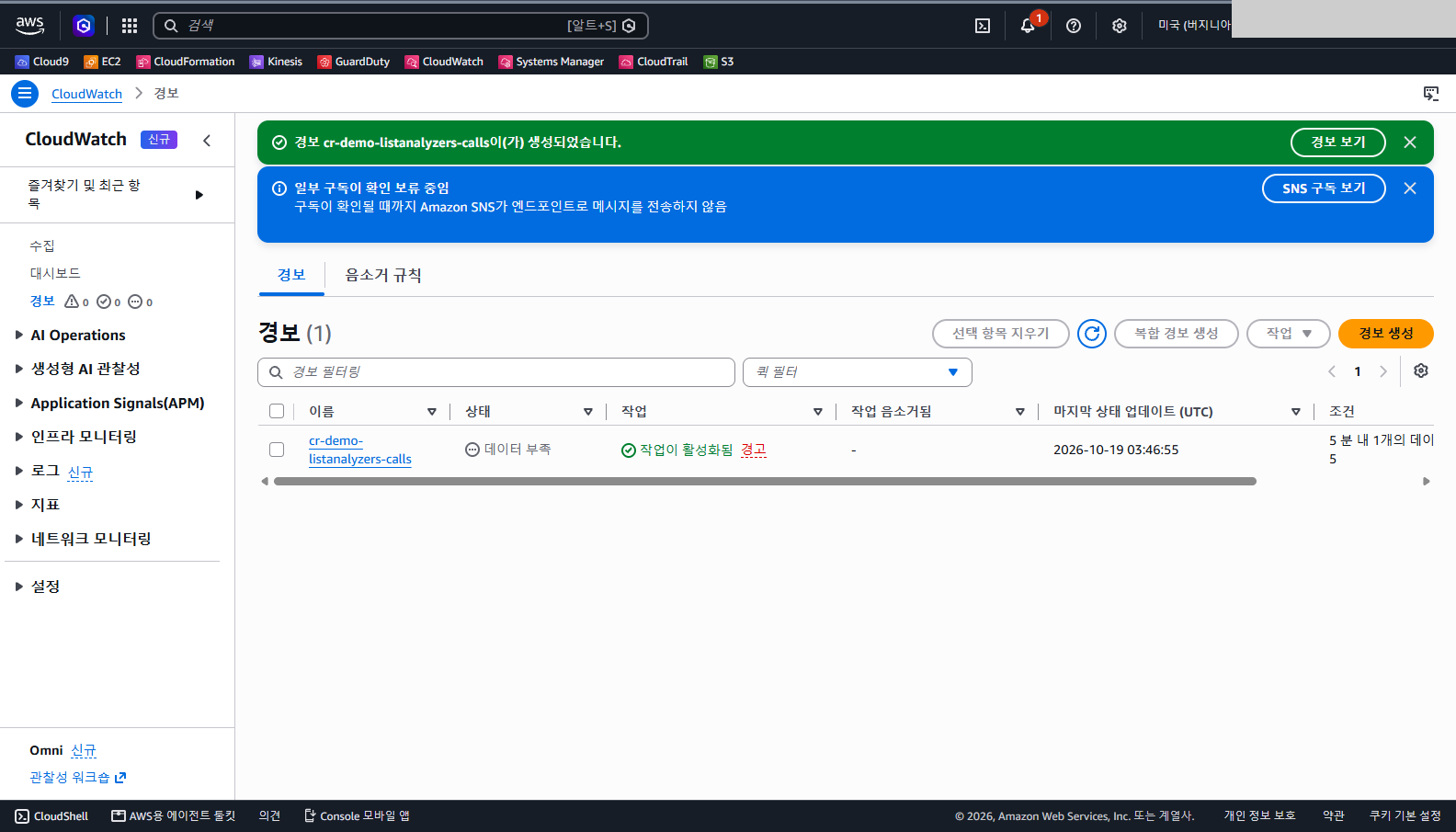This screenshot has width=1456, height=832.
Task: Open the cr-demo-listanalyzers-calls alarm link
Action: [x=360, y=450]
